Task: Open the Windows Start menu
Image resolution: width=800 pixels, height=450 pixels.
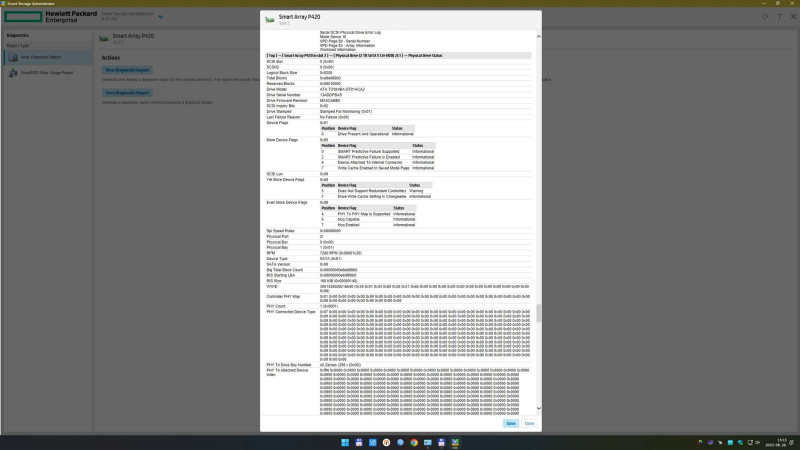Action: 345,442
